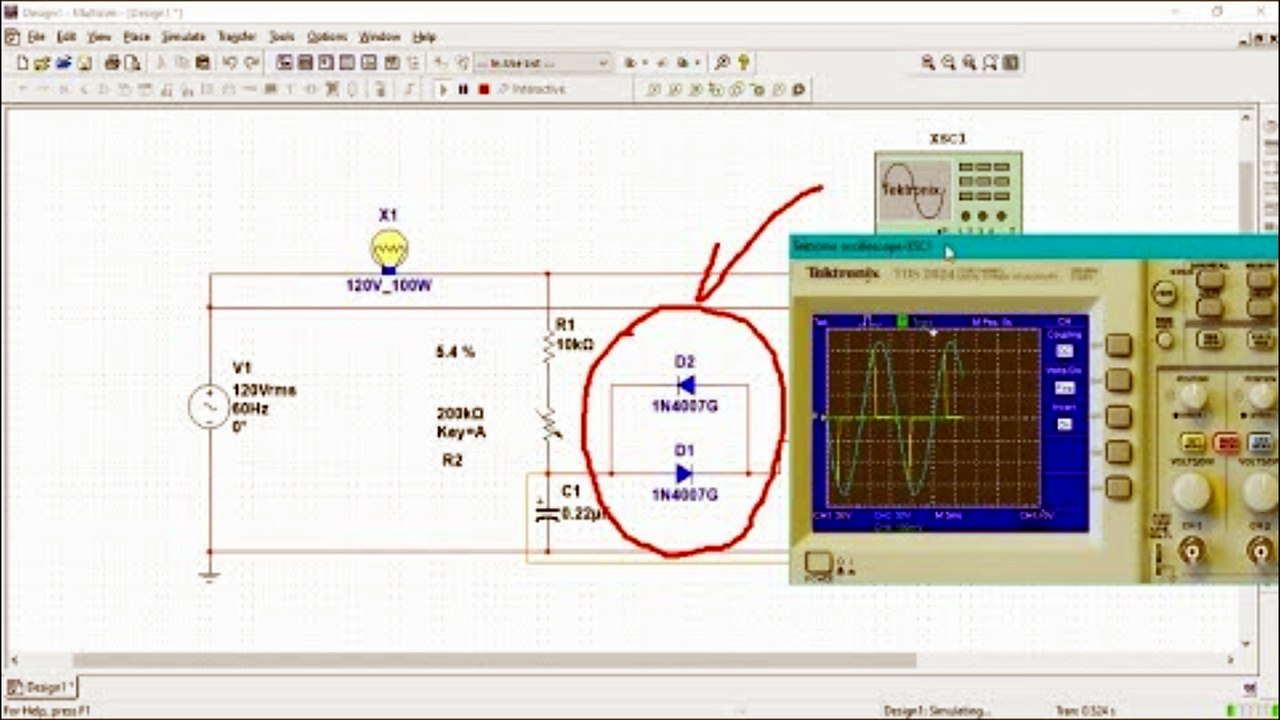
Task: Open the Simulate menu
Action: (184, 37)
